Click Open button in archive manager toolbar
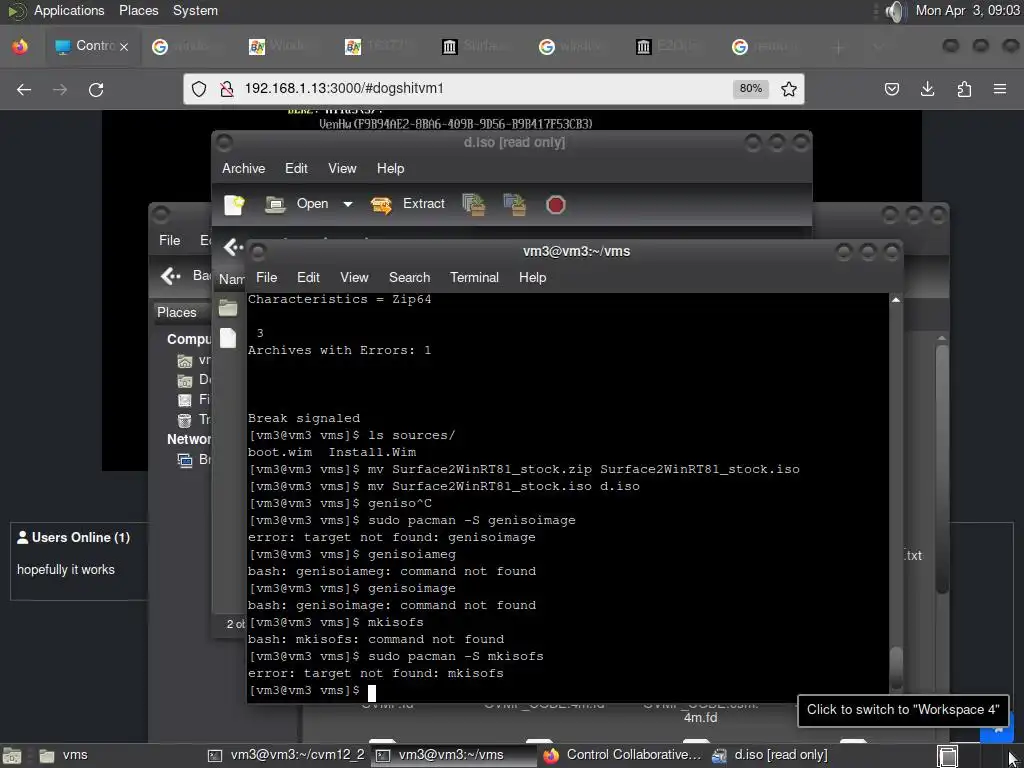This screenshot has width=1024, height=768. 298,204
